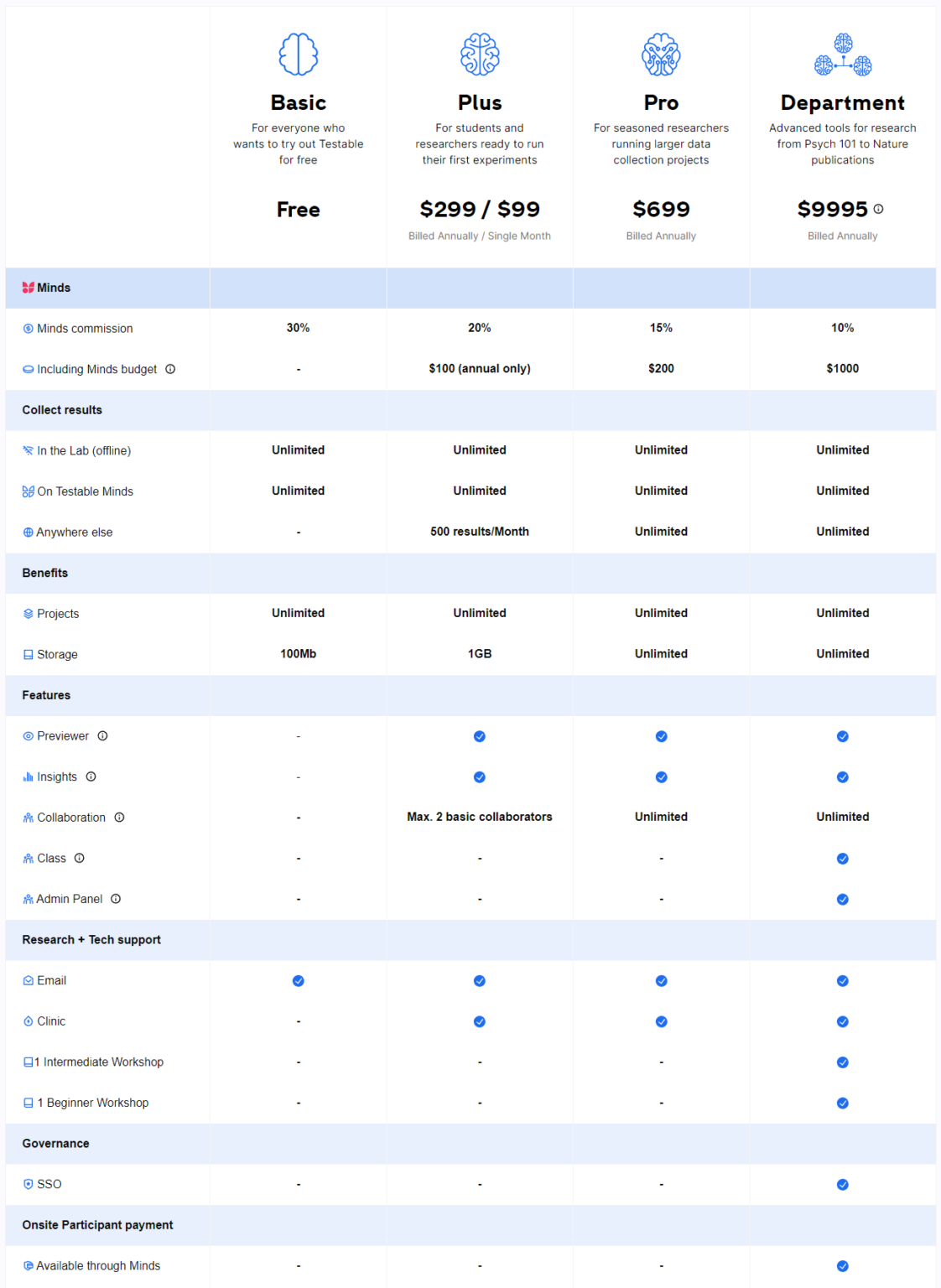Click the Storage drive icon

(x=27, y=654)
